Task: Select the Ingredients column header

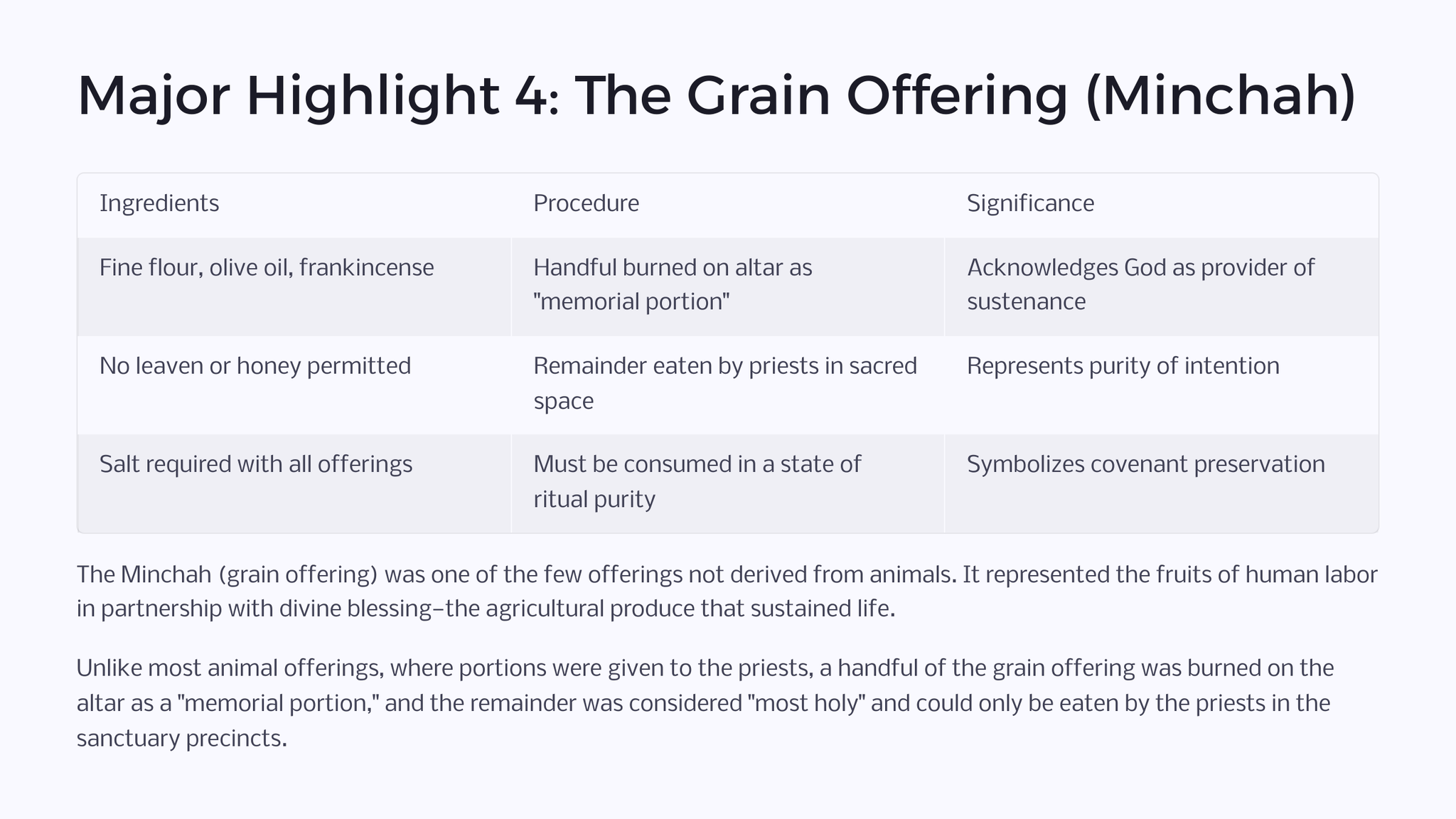Action: (294, 205)
